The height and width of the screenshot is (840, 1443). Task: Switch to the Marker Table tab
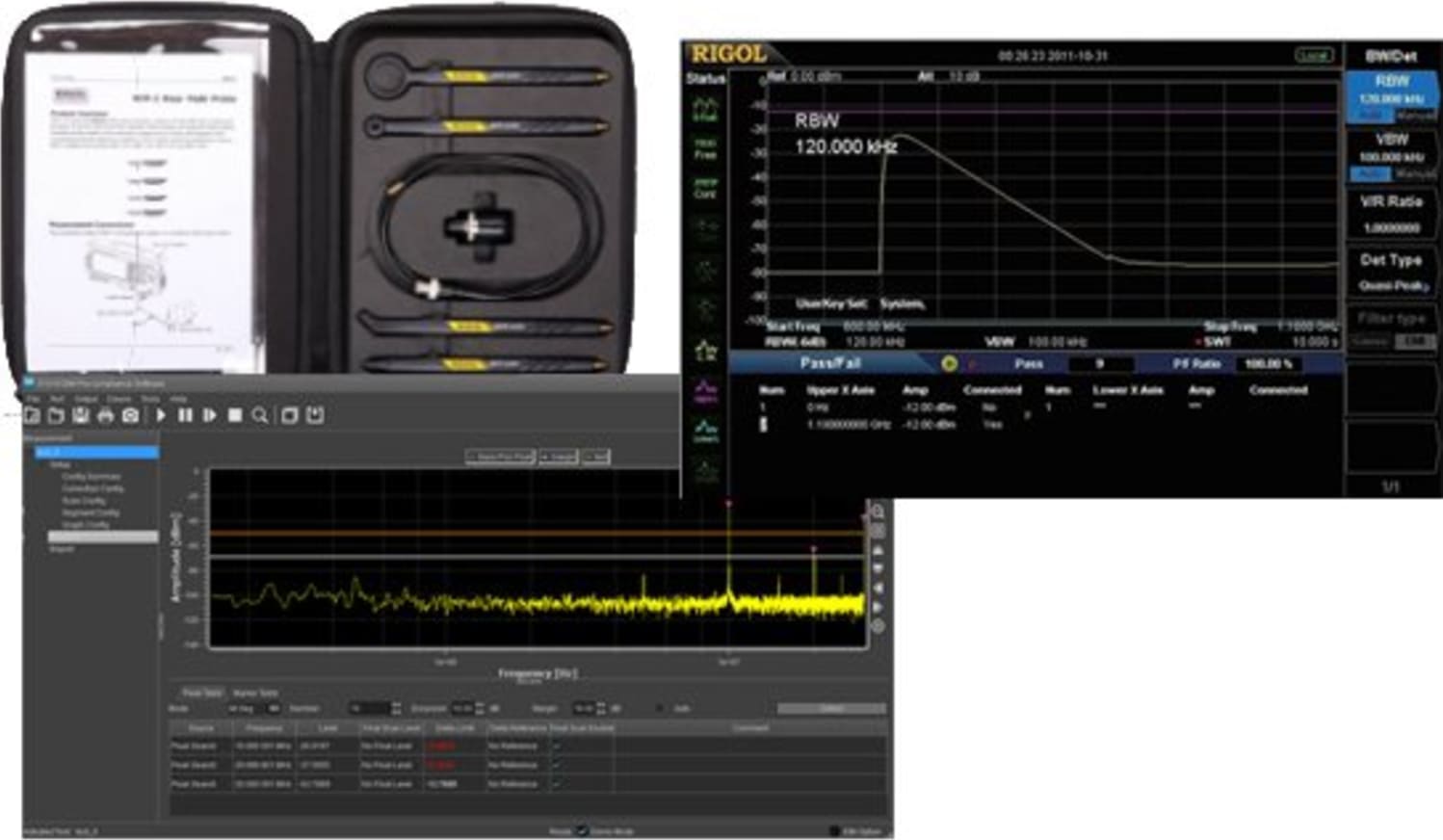[255, 693]
